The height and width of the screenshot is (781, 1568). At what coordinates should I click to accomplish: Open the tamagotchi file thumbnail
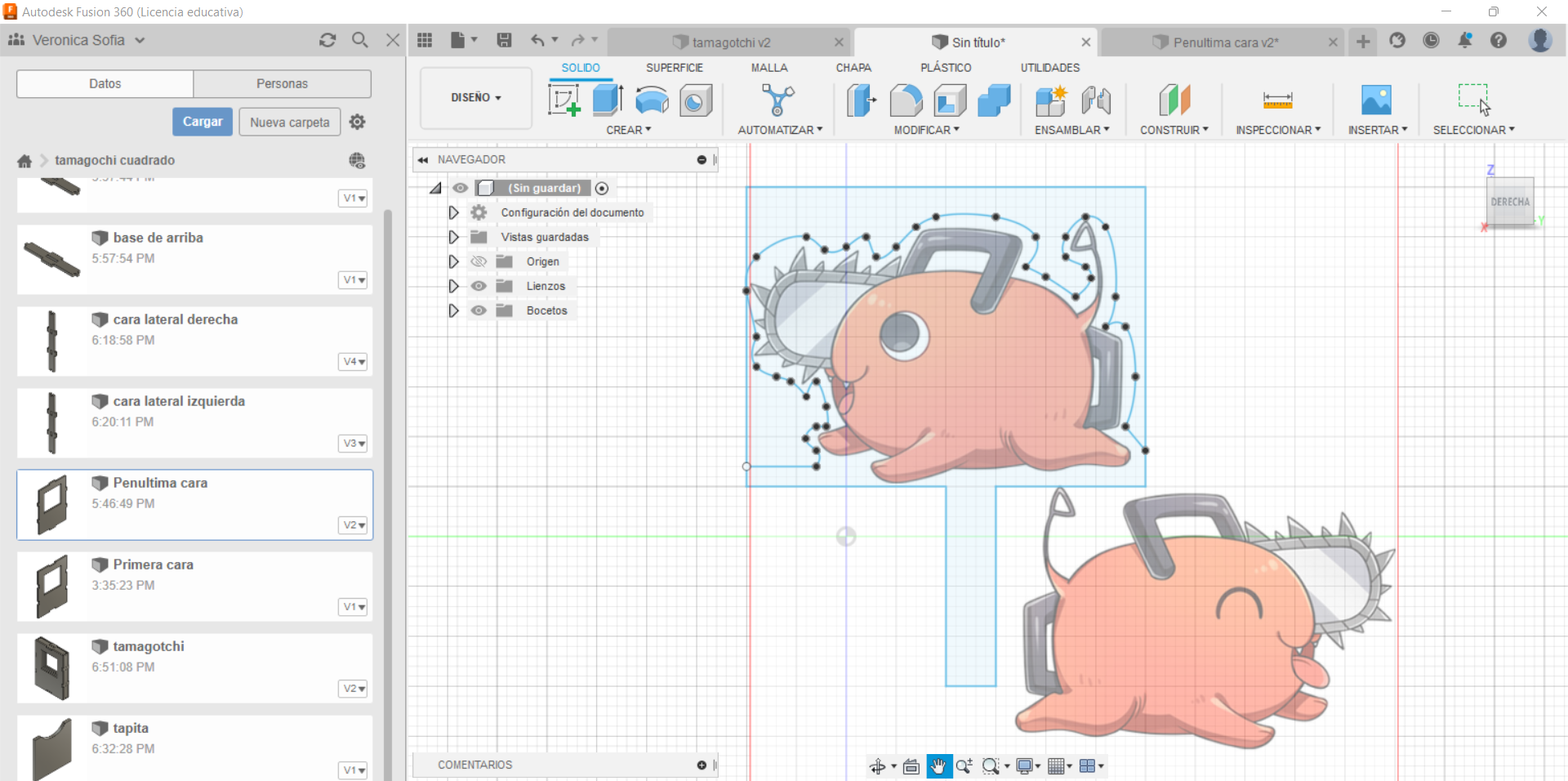[x=52, y=668]
